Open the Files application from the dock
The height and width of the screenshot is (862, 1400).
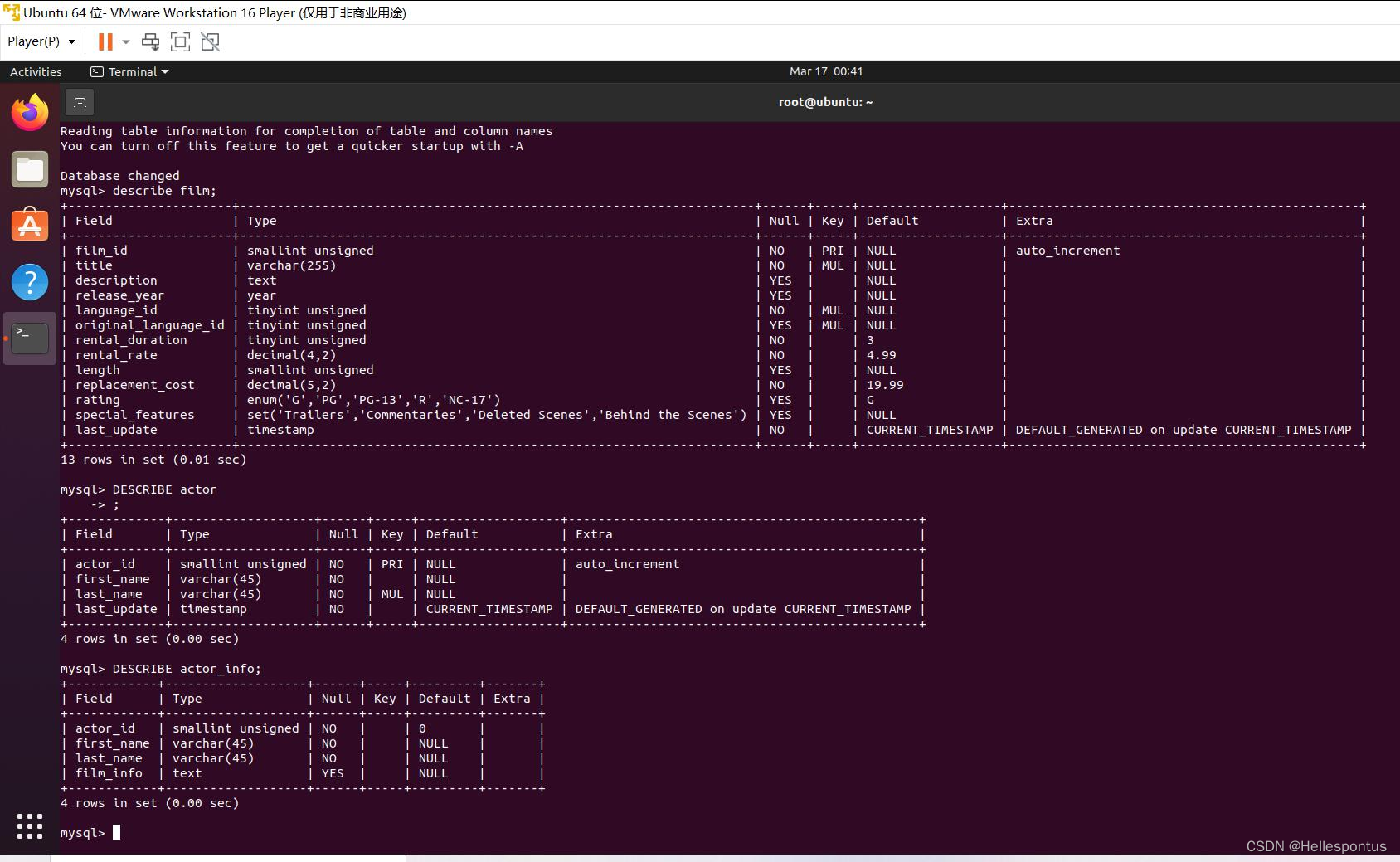tap(29, 168)
